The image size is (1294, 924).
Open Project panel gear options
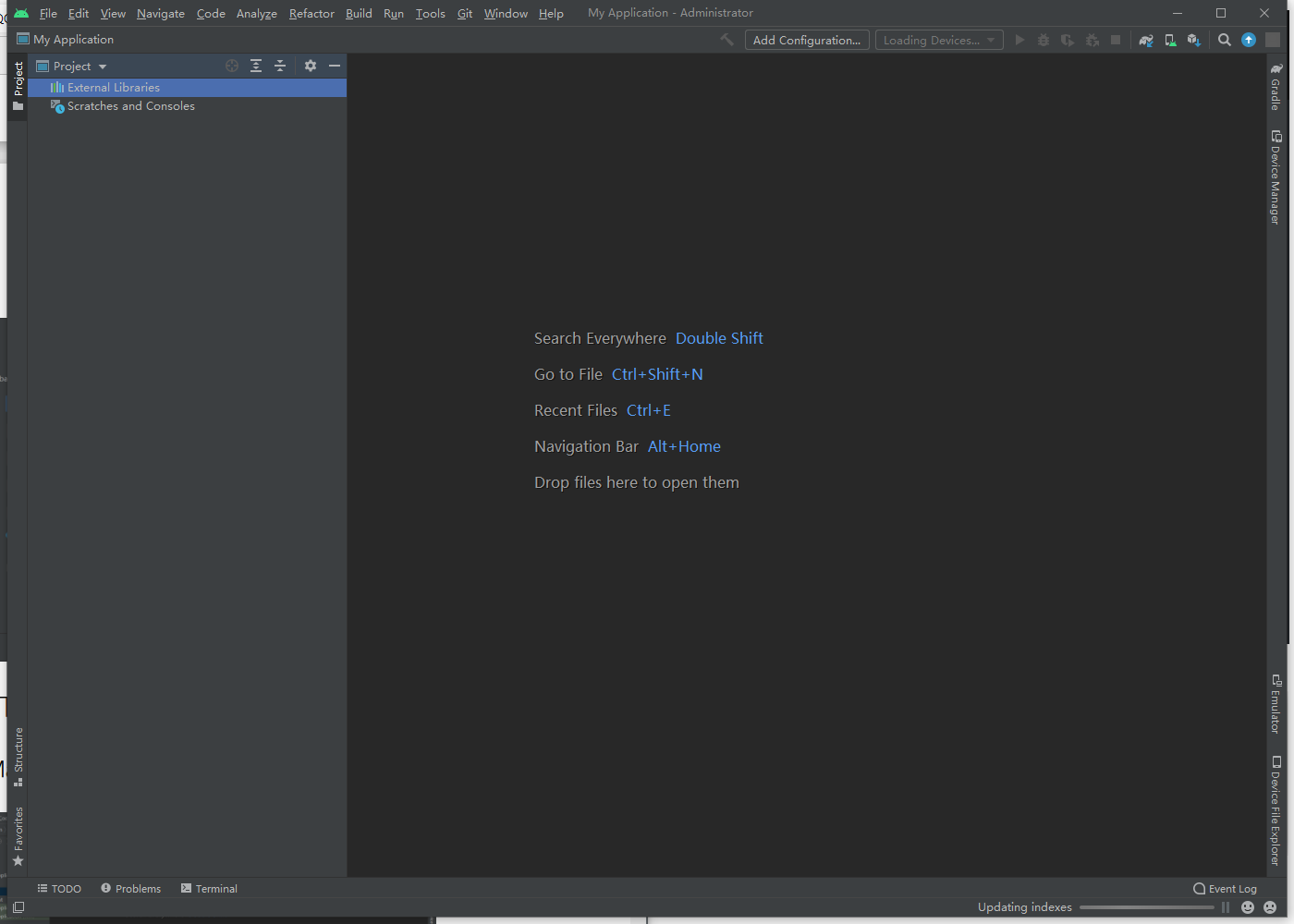pyautogui.click(x=311, y=67)
